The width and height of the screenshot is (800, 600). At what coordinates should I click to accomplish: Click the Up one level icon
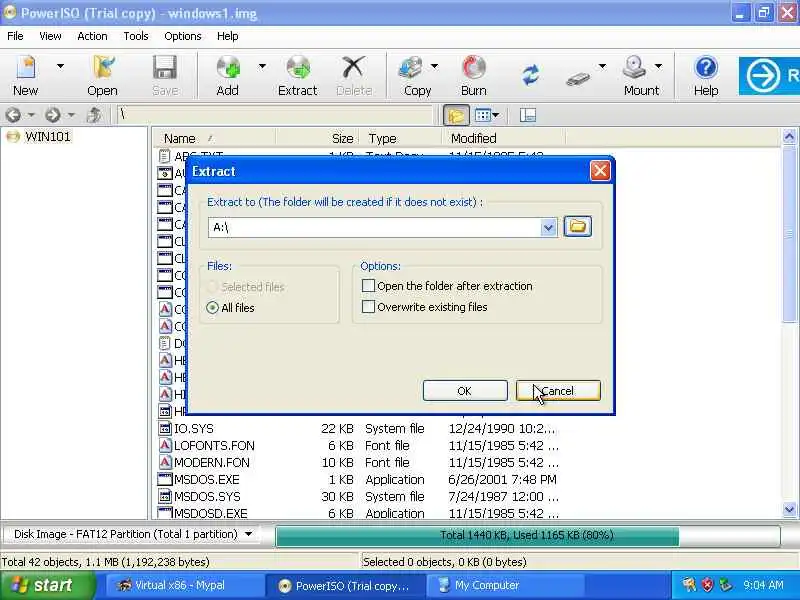[x=94, y=115]
